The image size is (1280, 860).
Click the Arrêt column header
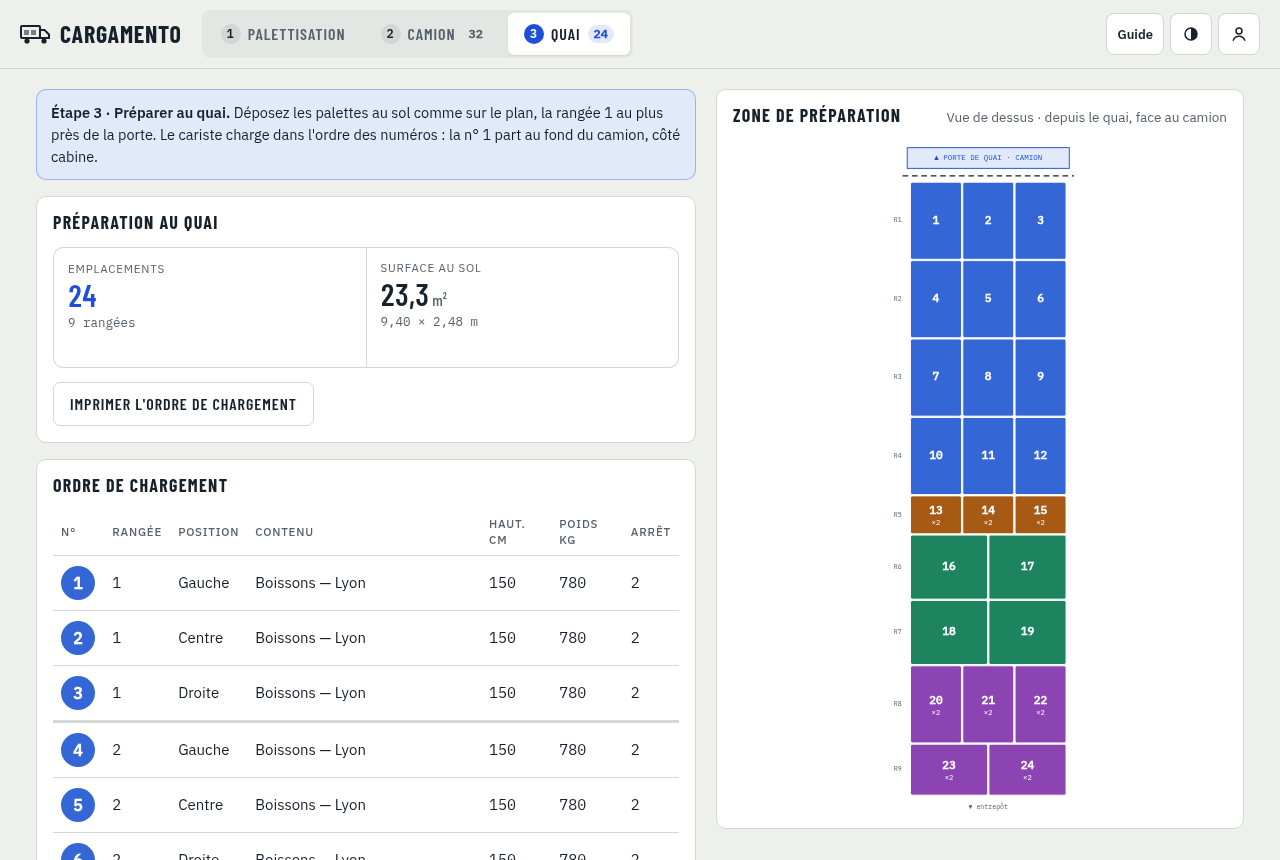pos(650,532)
